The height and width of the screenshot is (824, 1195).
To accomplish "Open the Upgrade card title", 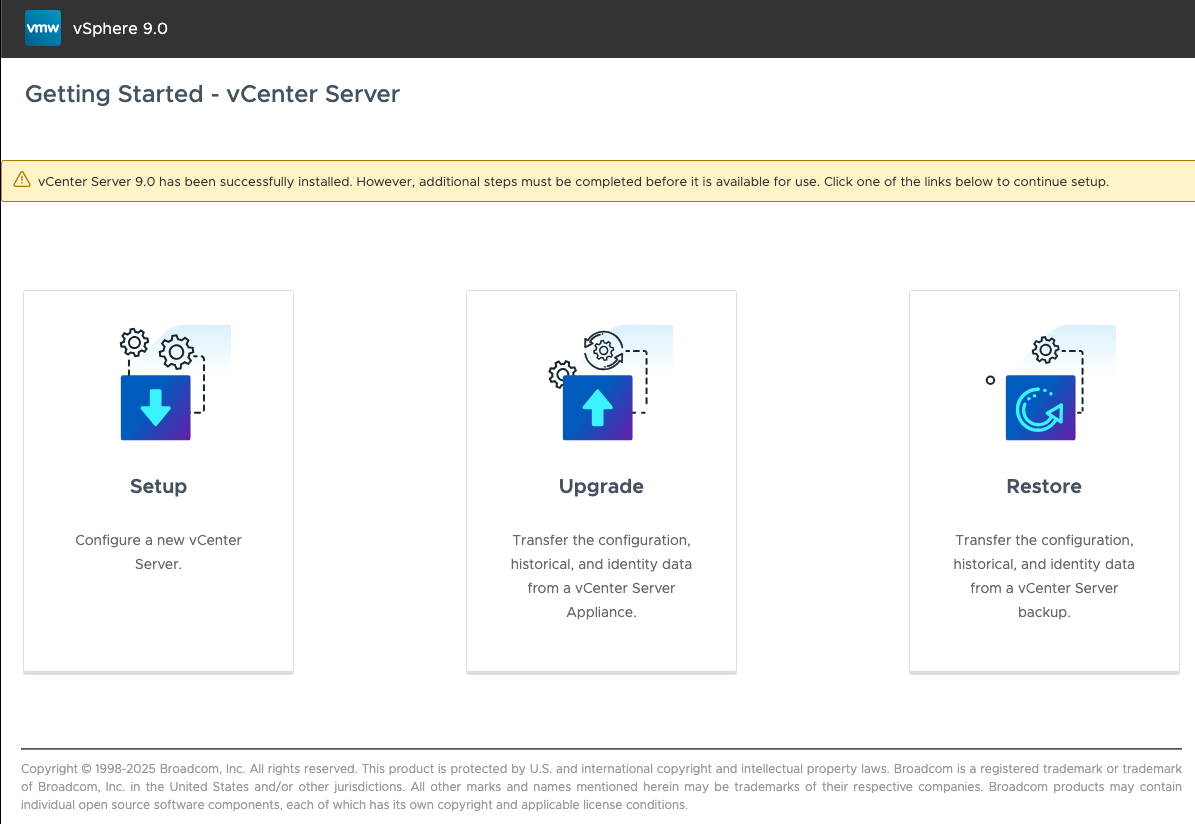I will click(601, 486).
